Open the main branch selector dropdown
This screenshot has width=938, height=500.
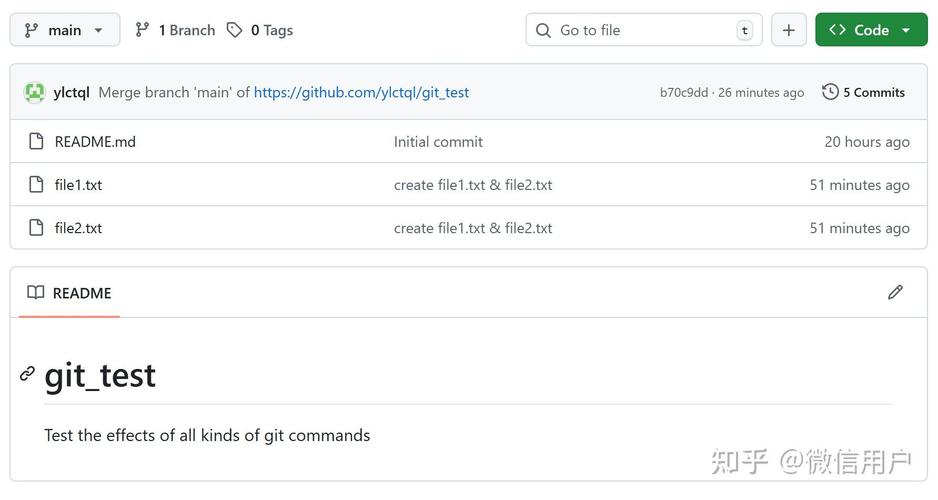pyautogui.click(x=65, y=30)
